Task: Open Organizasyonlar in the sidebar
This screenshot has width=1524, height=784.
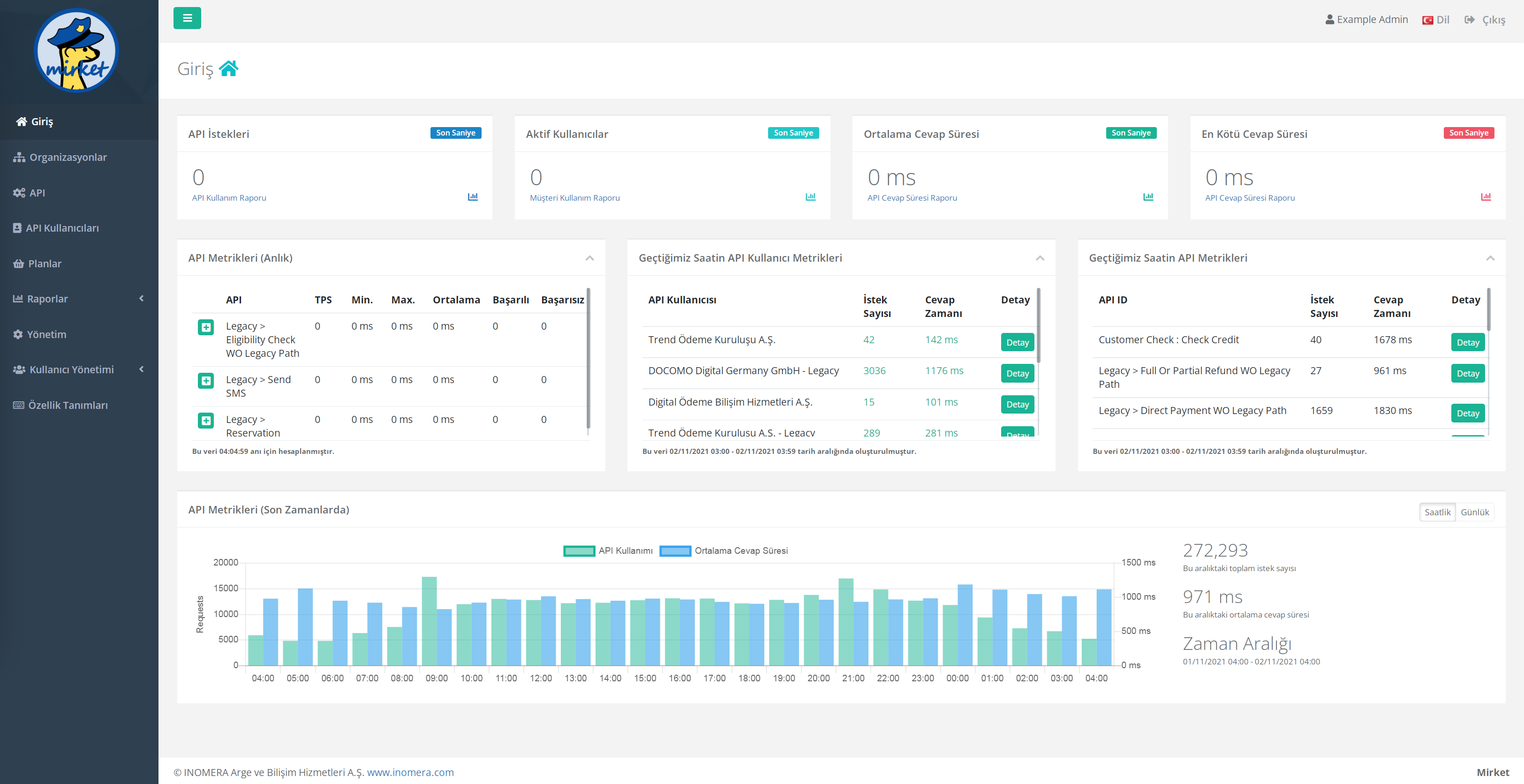Action: coord(79,157)
